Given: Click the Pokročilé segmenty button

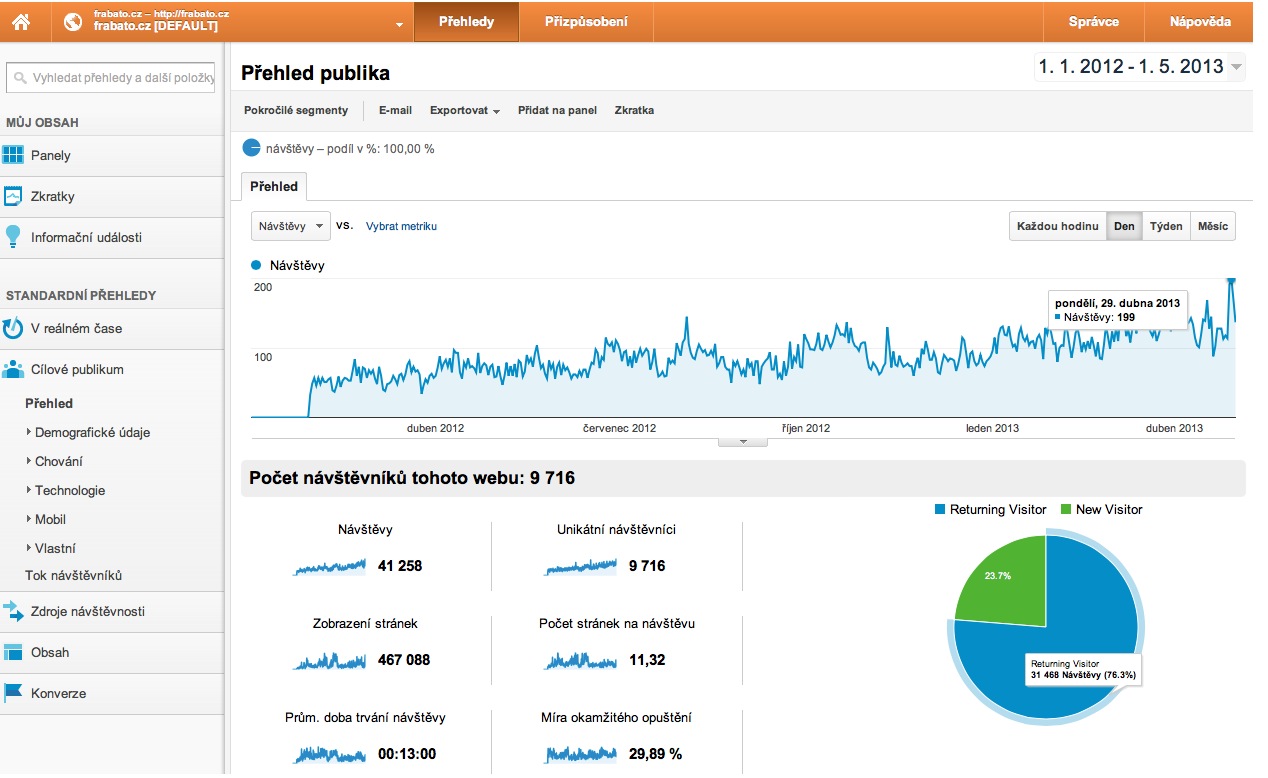Looking at the screenshot, I should click(x=296, y=110).
